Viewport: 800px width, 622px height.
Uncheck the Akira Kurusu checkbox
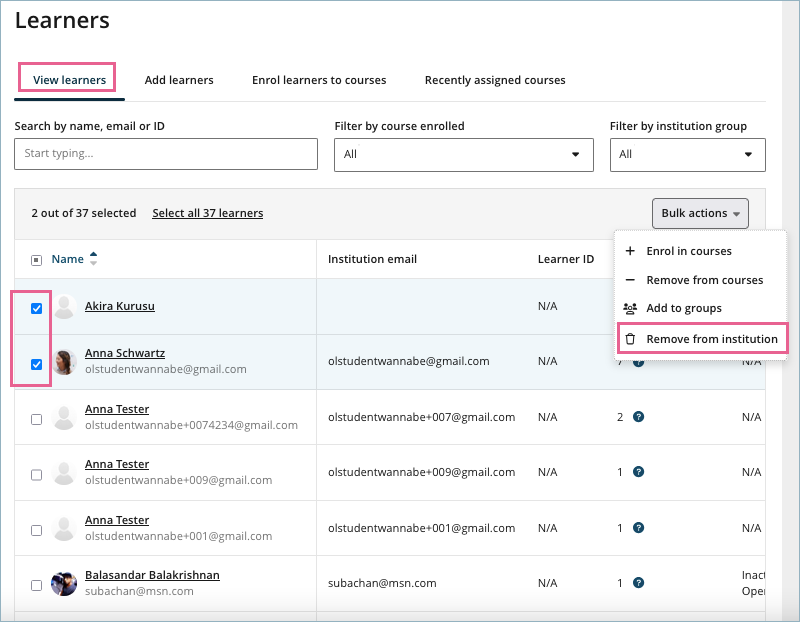(x=37, y=308)
